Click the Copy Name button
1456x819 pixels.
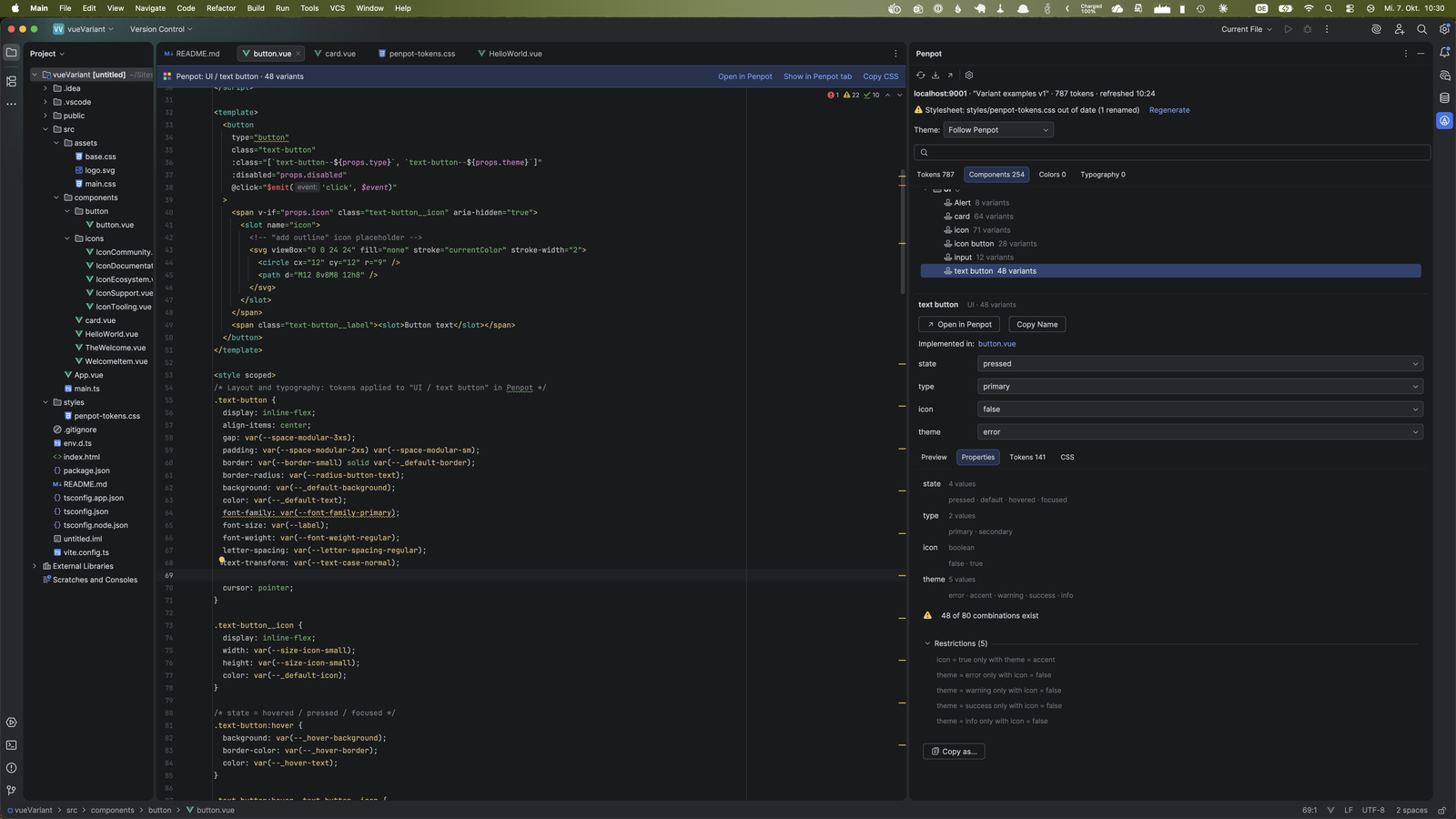(x=1036, y=325)
